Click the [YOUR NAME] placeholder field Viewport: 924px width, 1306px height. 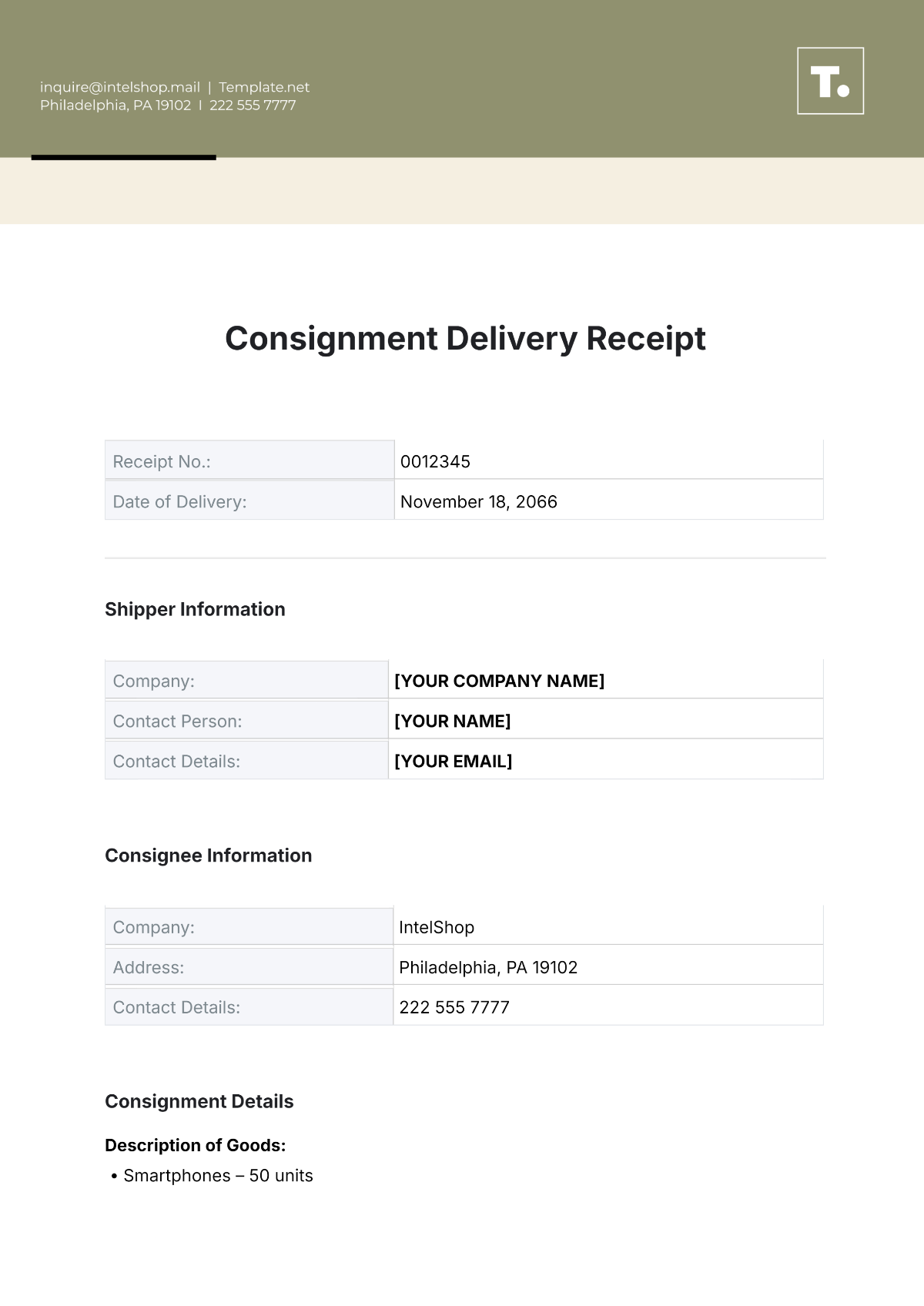(453, 721)
